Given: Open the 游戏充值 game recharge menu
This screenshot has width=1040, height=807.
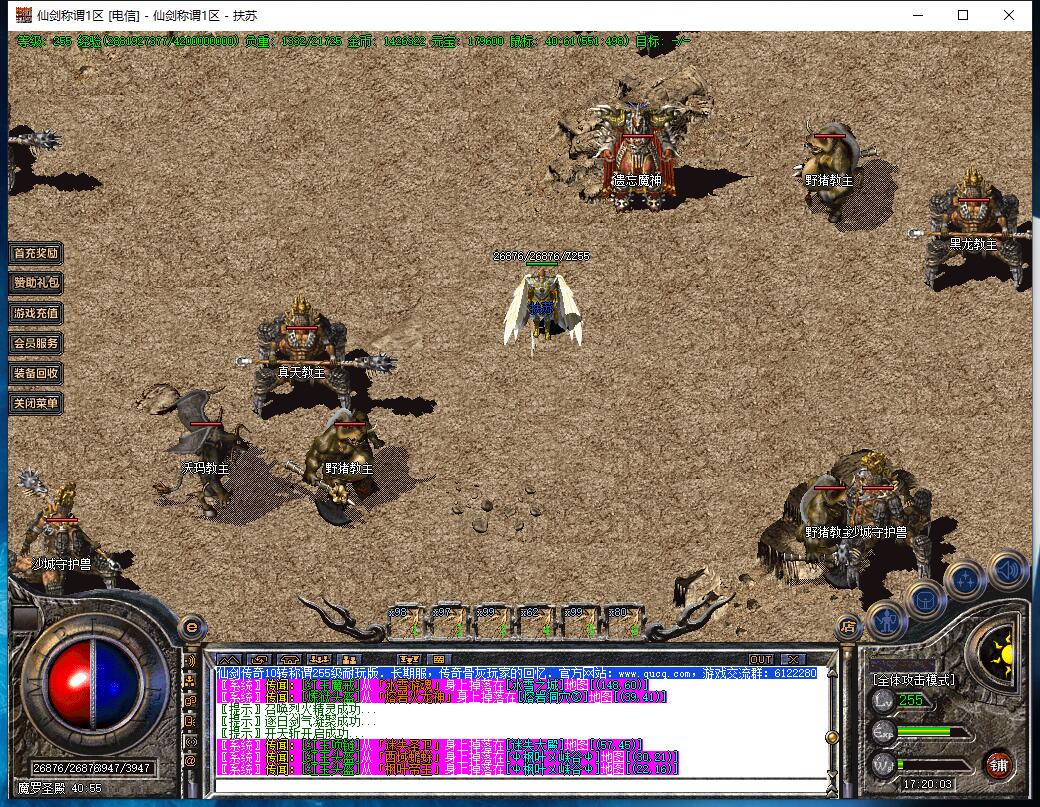Looking at the screenshot, I should pyautogui.click(x=36, y=313).
